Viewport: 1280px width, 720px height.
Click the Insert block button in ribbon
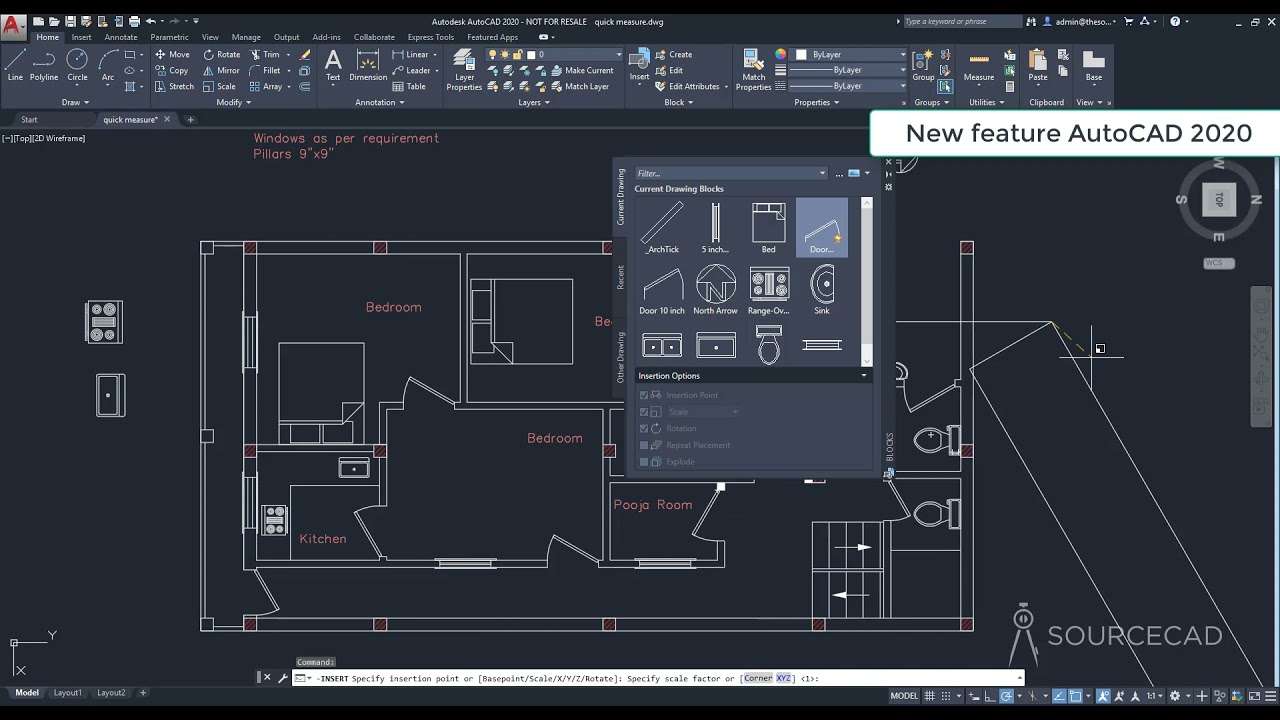click(x=639, y=65)
